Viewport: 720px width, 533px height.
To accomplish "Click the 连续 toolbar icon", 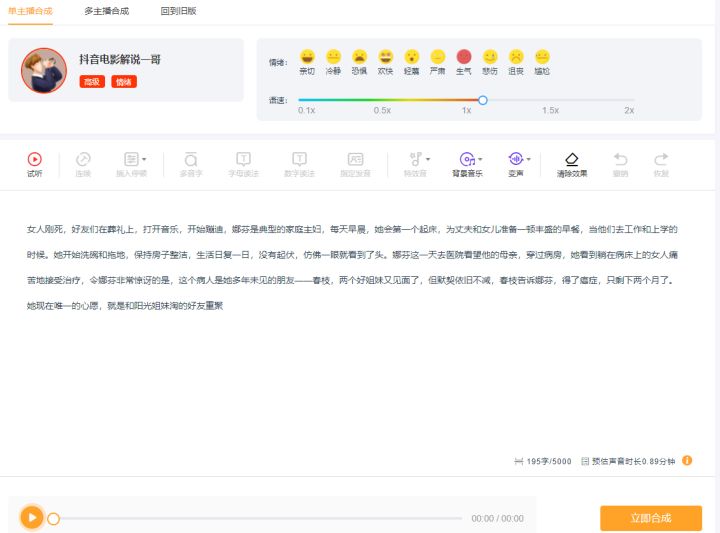I will point(83,159).
